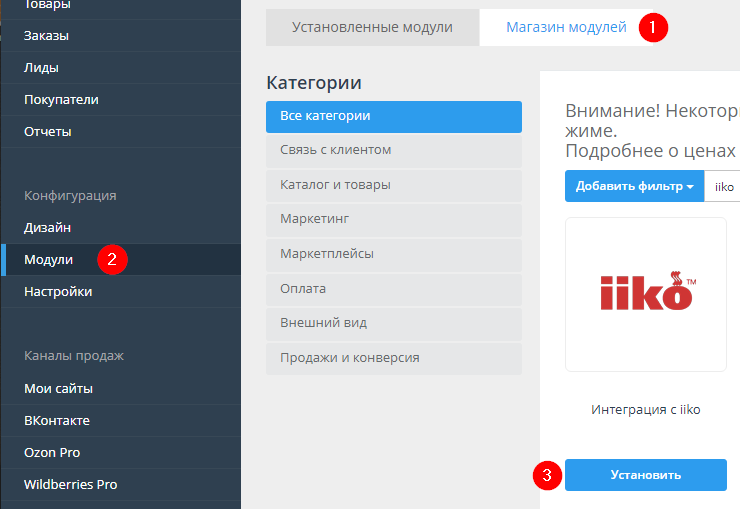Switch to Магазин модулей tab
The image size is (740, 509).
tap(566, 27)
